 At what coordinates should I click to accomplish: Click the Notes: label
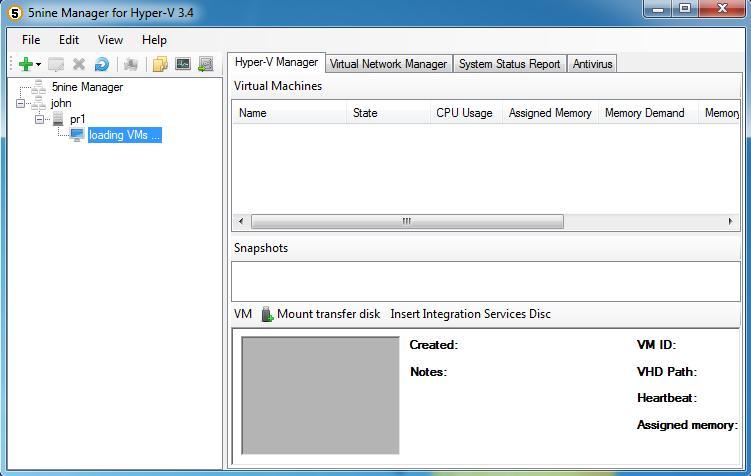[x=428, y=372]
